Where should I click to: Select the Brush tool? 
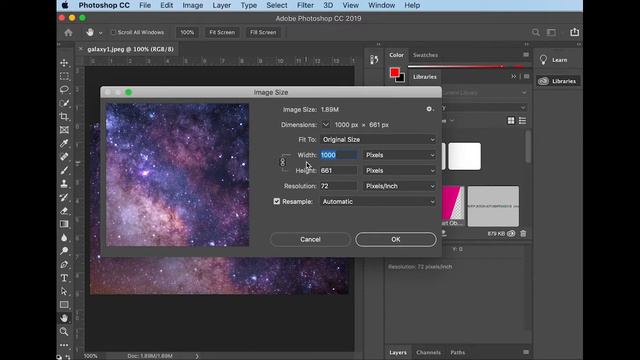64,170
